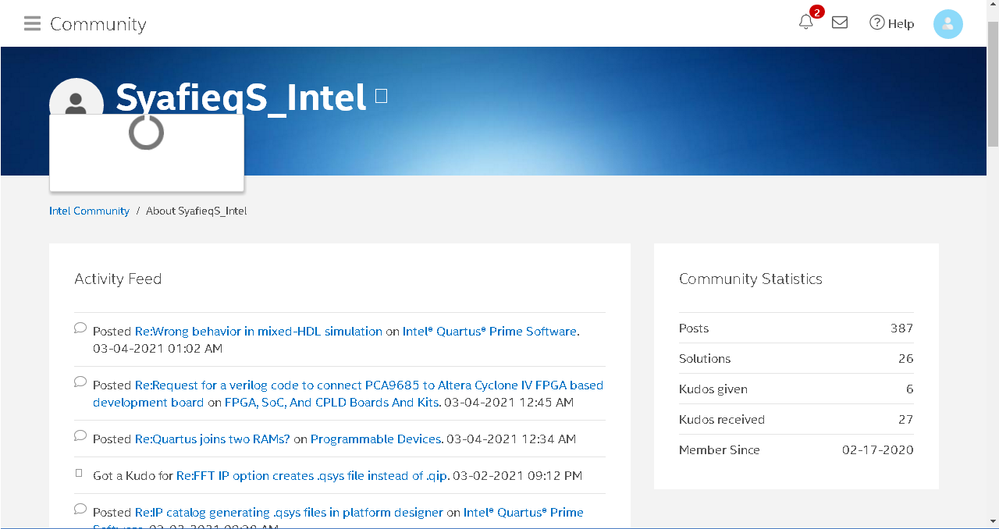This screenshot has width=999, height=529.
Task: Click timestamp 03-04-2021 01:02 AM
Action: tap(157, 349)
